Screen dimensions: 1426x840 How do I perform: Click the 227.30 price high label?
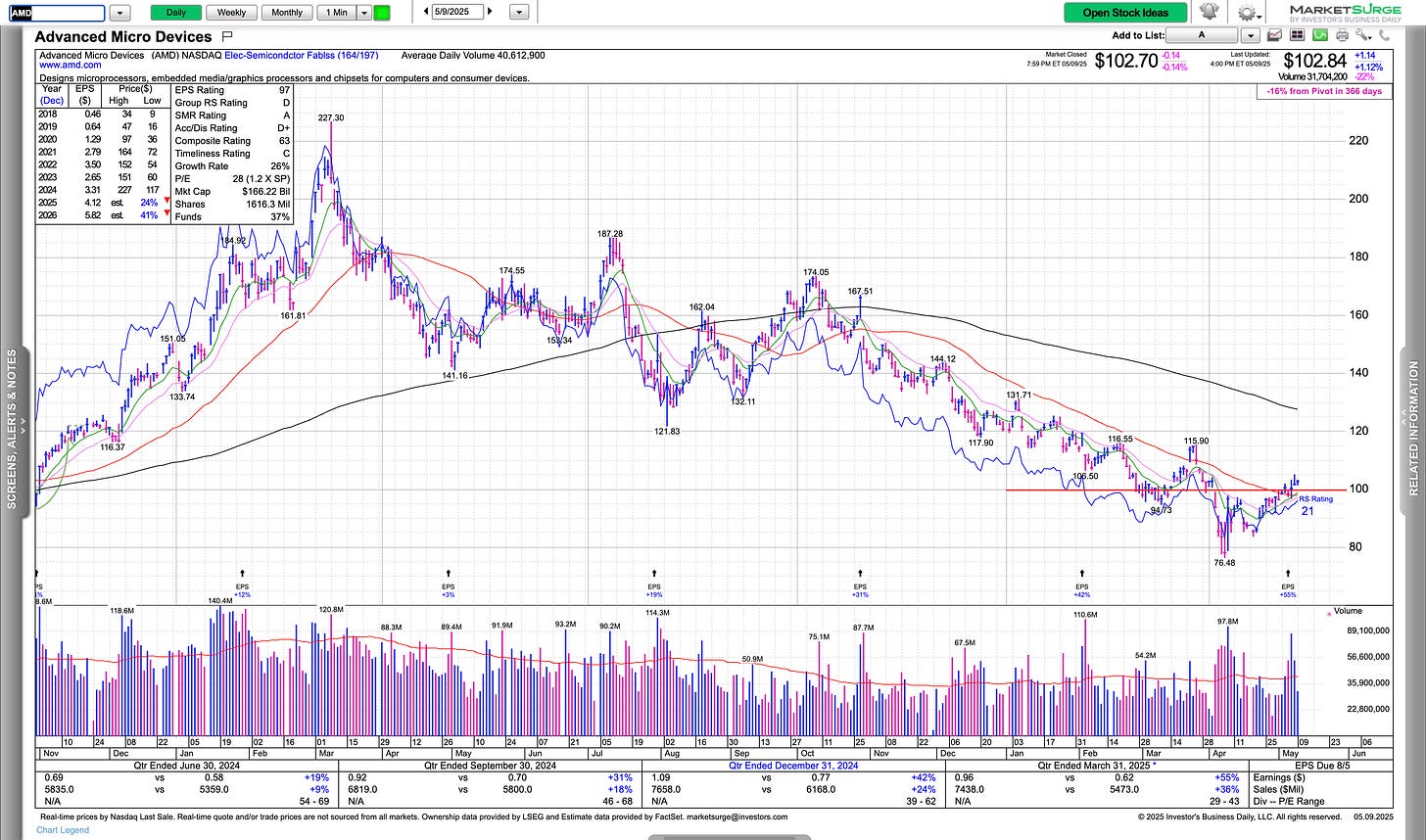click(331, 117)
